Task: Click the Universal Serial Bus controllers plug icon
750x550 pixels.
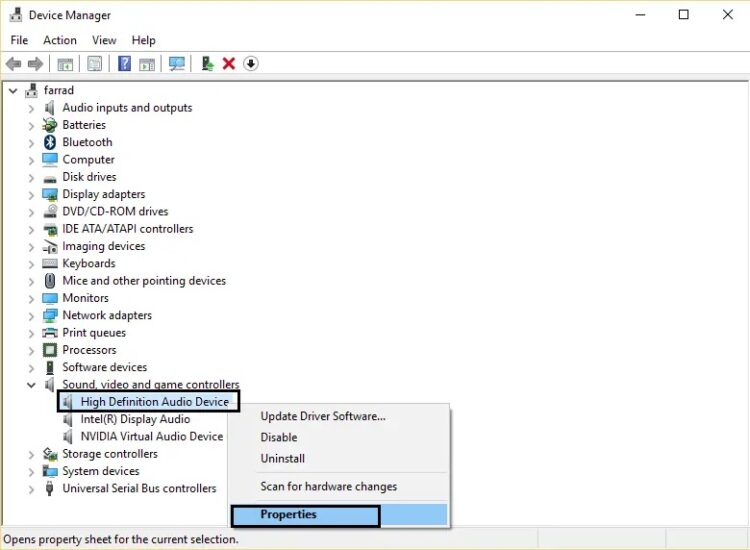Action: 49,488
